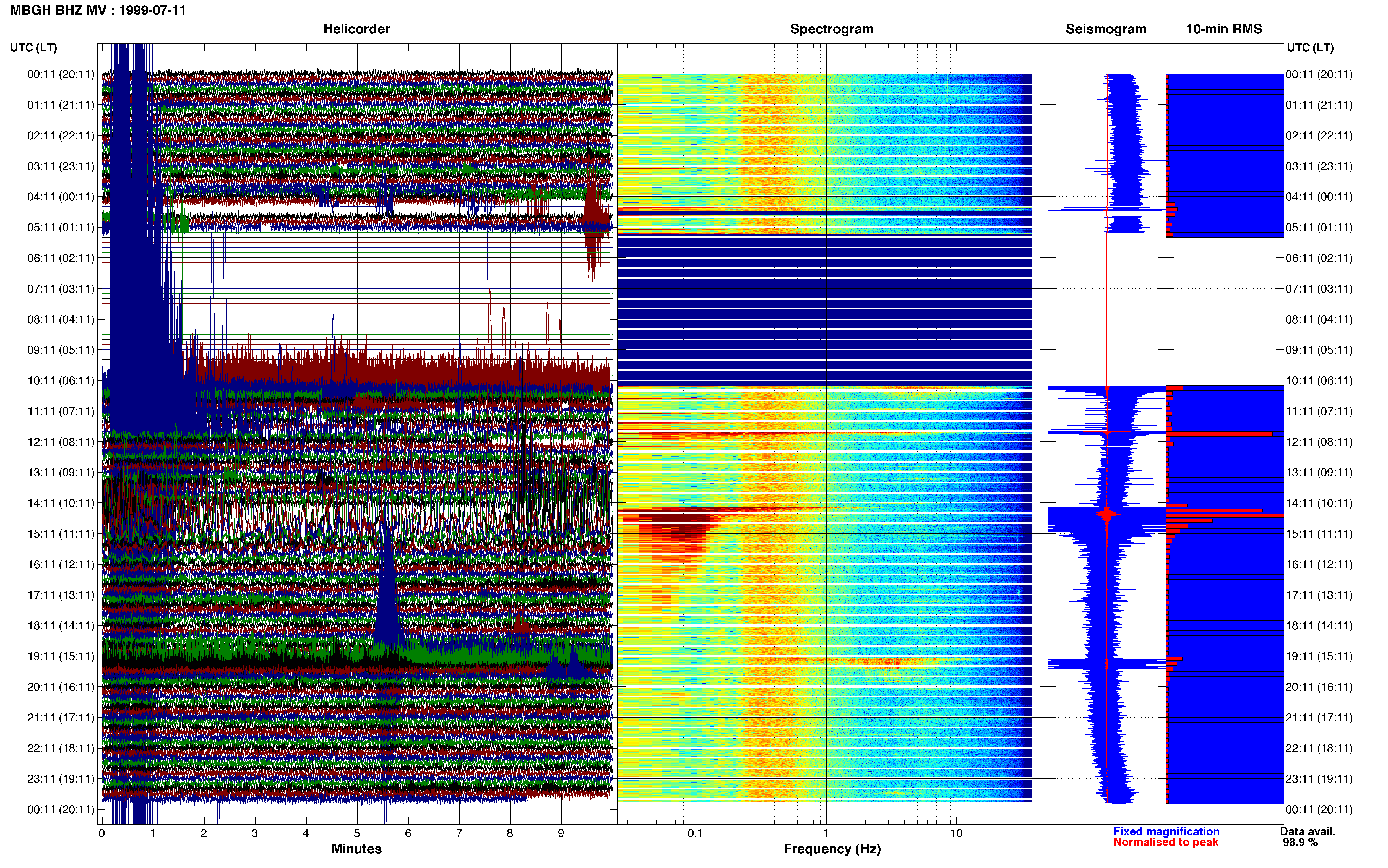Click the '1' tick on the Frequency axis

(x=826, y=833)
